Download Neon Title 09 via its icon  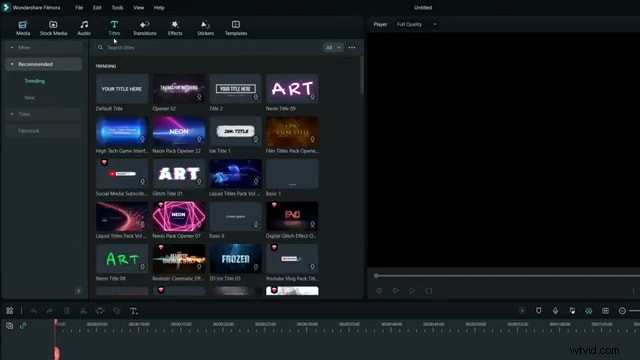click(x=313, y=97)
